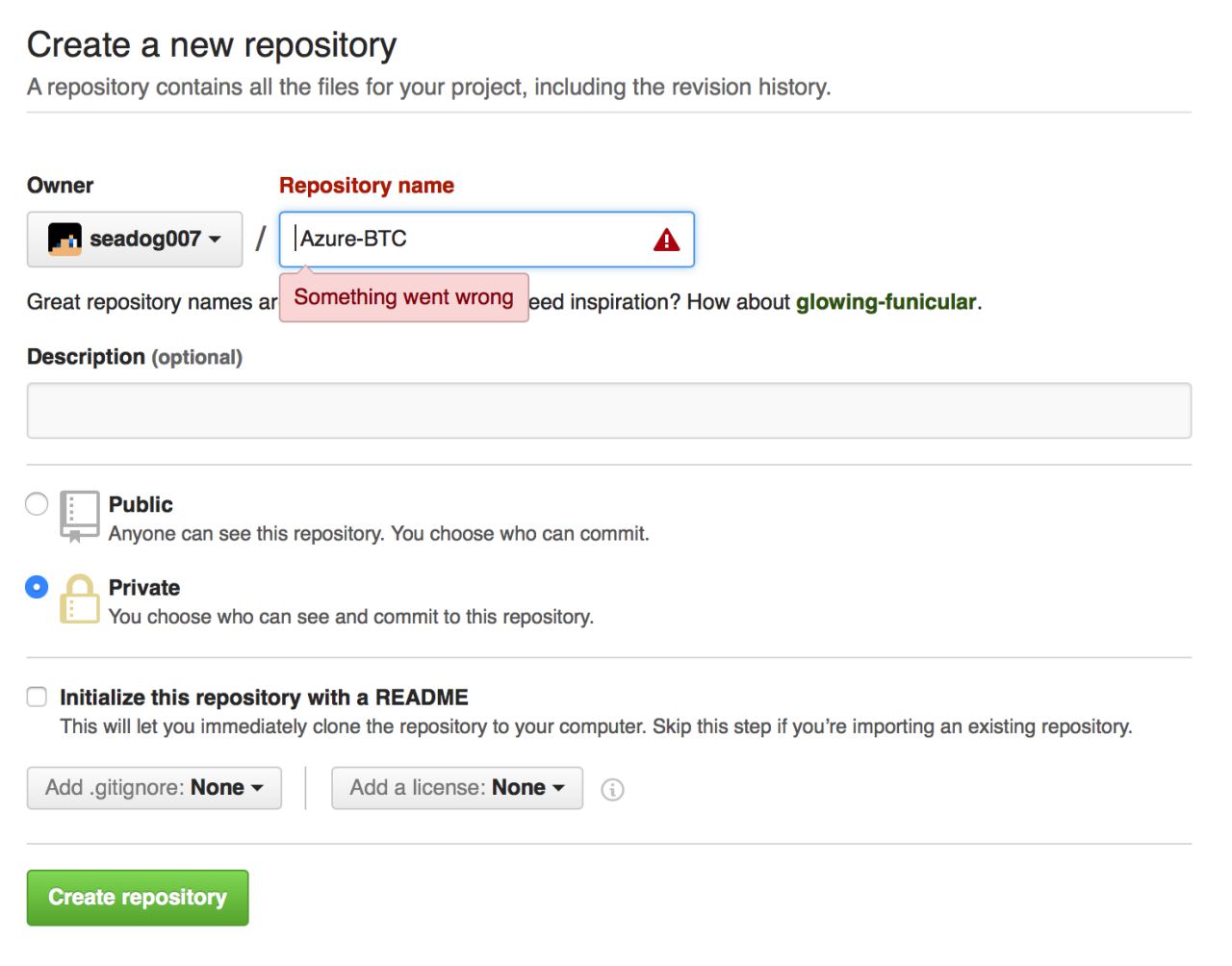Select the Private radio button

[37, 587]
